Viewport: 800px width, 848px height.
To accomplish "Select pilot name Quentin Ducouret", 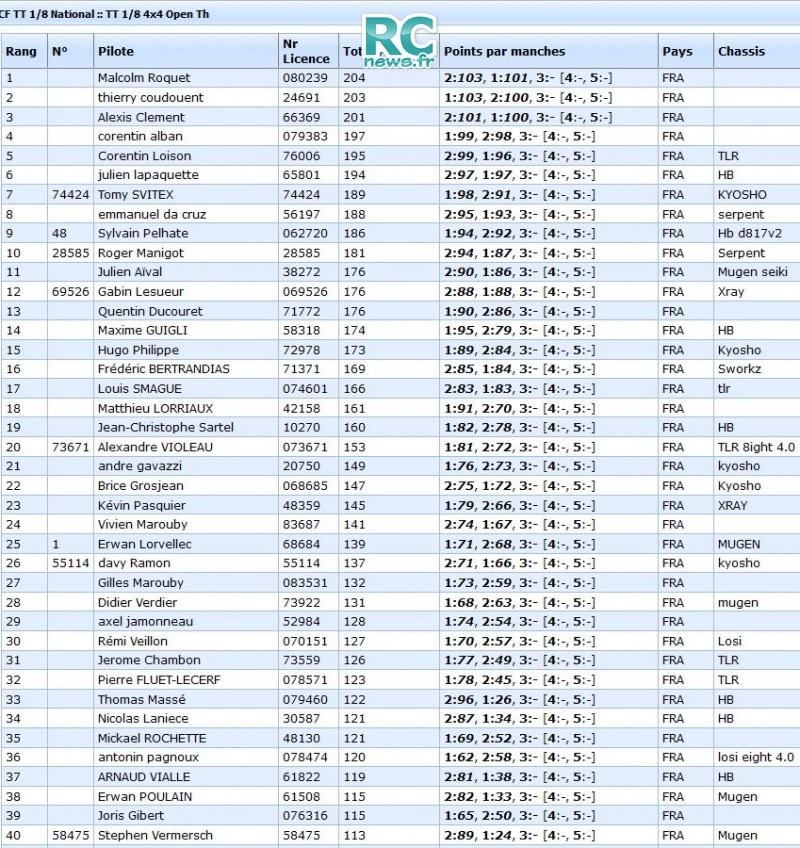I will coord(150,312).
